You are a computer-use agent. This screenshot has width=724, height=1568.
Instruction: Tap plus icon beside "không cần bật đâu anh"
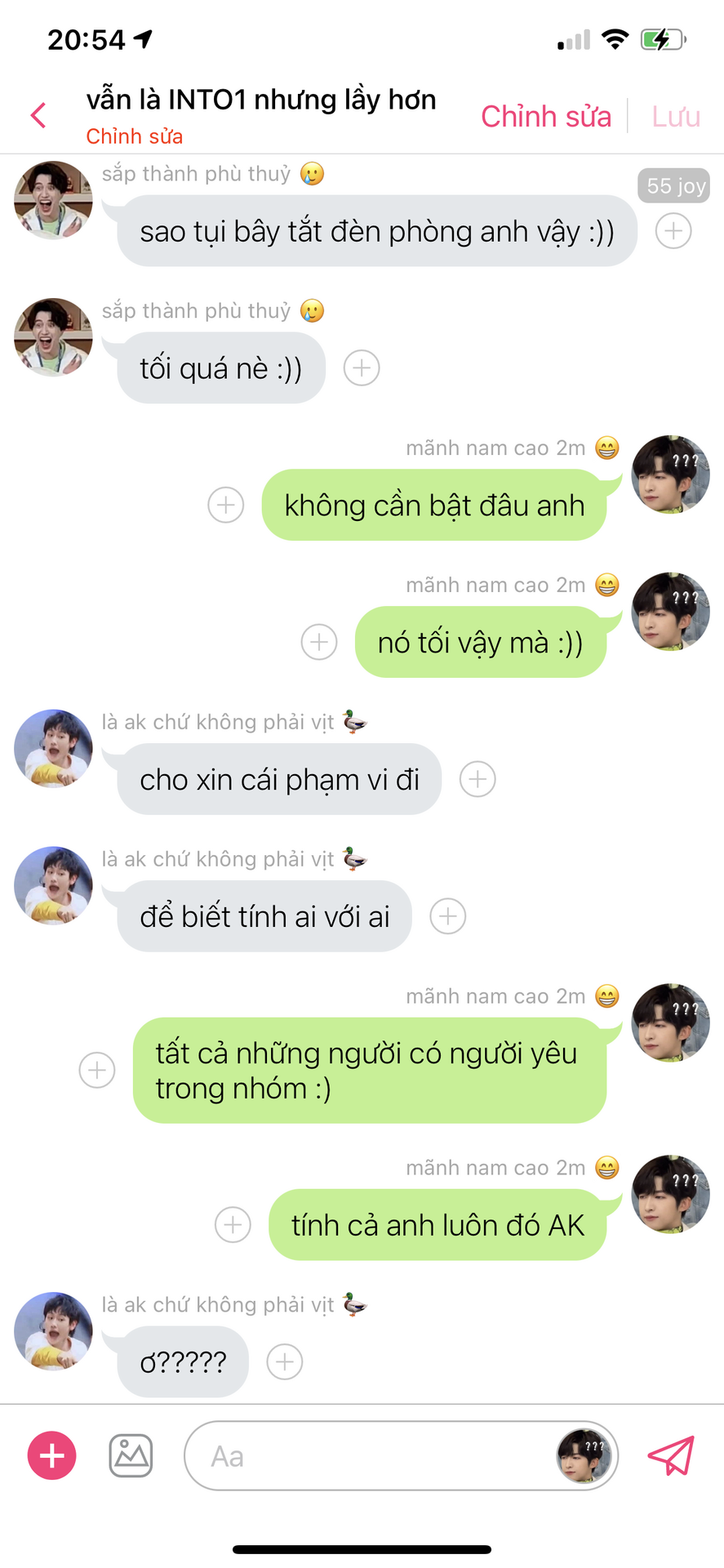226,506
